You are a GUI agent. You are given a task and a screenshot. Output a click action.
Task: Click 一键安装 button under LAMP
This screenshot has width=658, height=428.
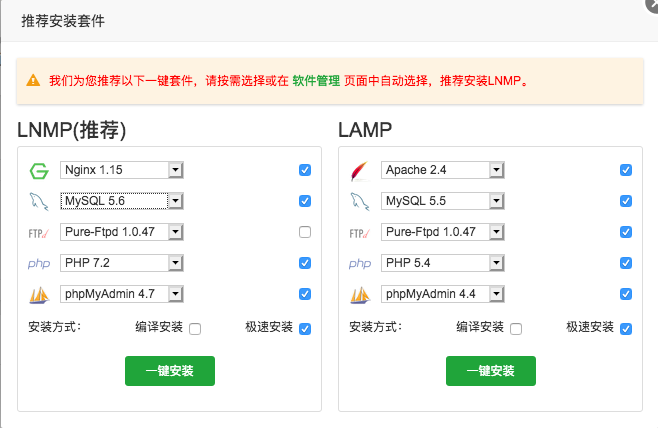tap(491, 371)
